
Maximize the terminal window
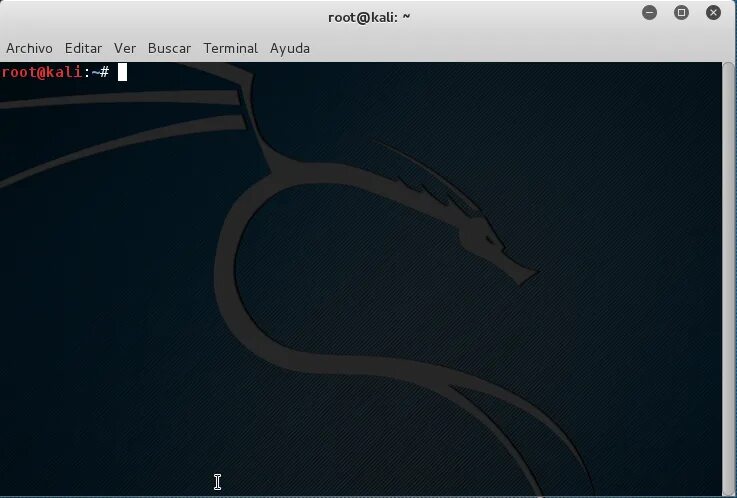pos(682,13)
